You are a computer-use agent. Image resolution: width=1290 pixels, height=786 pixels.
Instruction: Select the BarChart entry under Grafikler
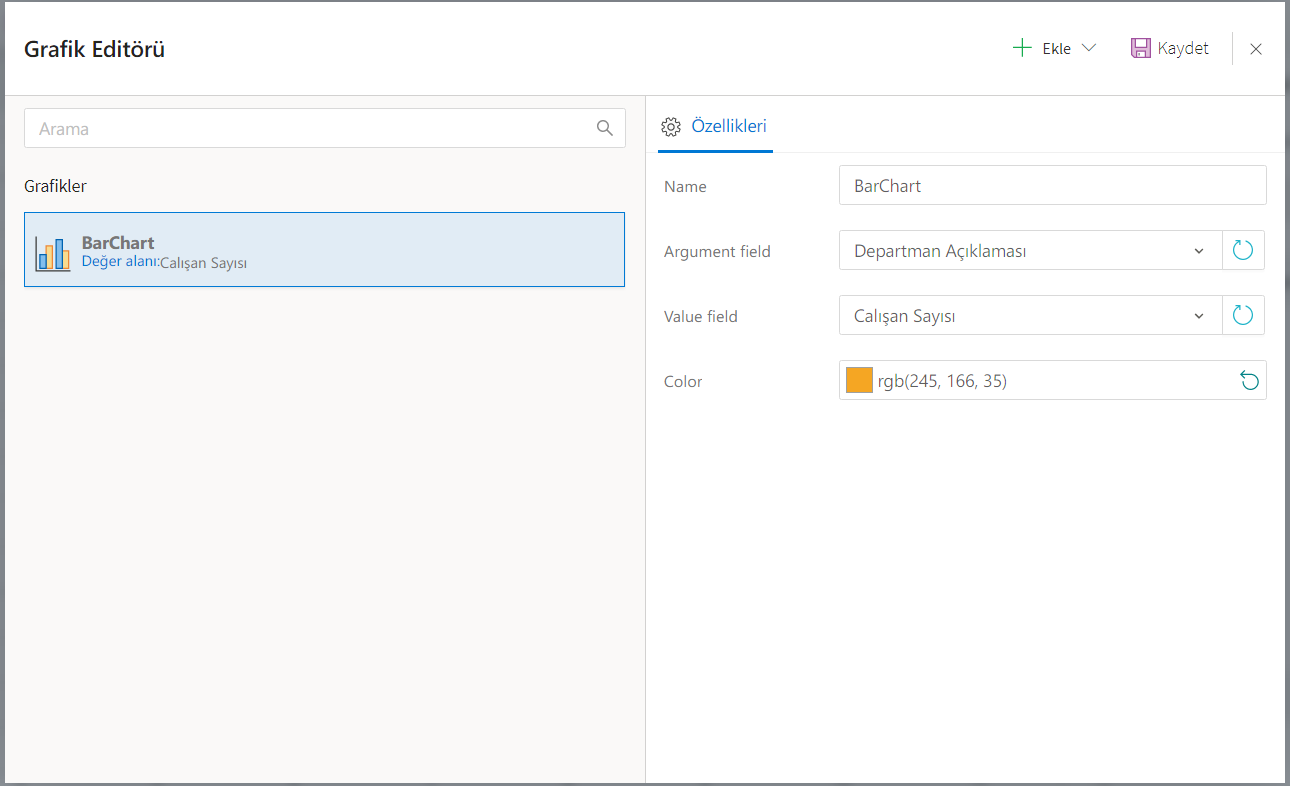click(324, 250)
